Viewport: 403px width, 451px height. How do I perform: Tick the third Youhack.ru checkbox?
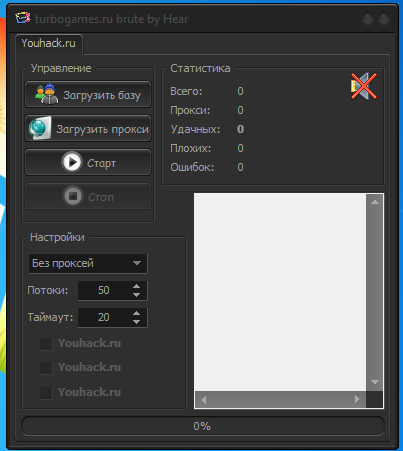click(46, 393)
